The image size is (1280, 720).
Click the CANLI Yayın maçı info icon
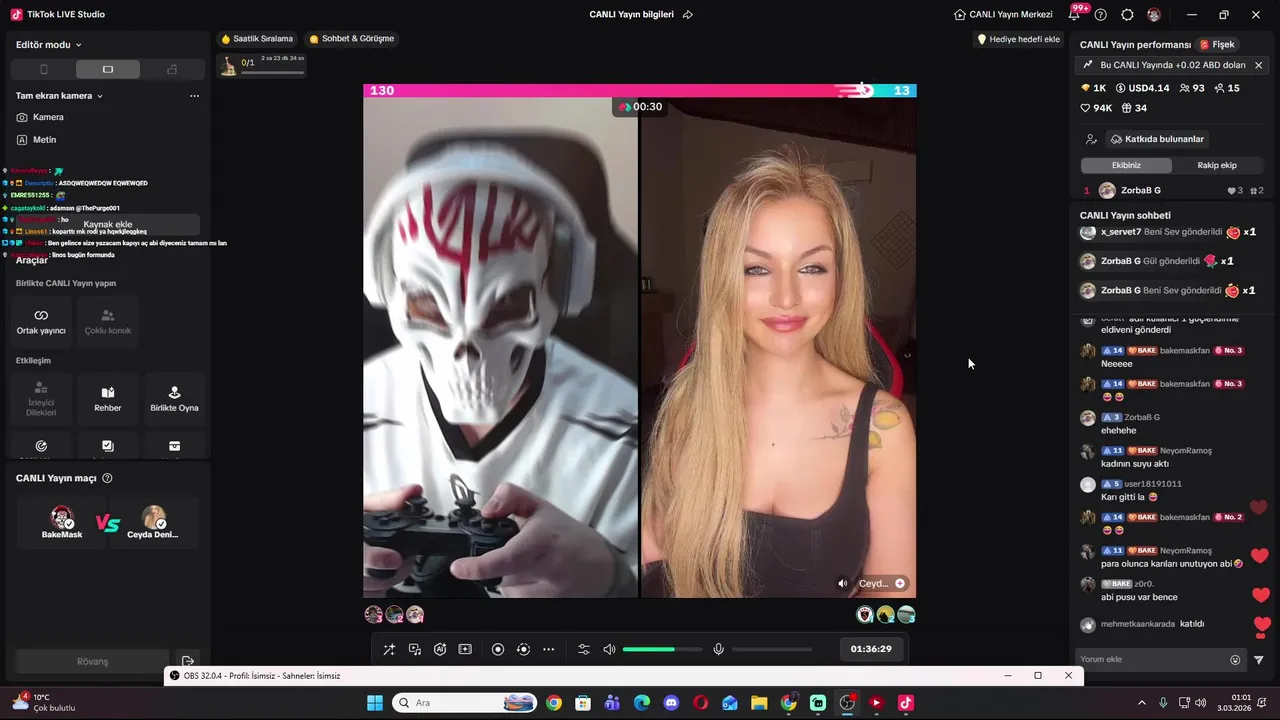click(107, 478)
